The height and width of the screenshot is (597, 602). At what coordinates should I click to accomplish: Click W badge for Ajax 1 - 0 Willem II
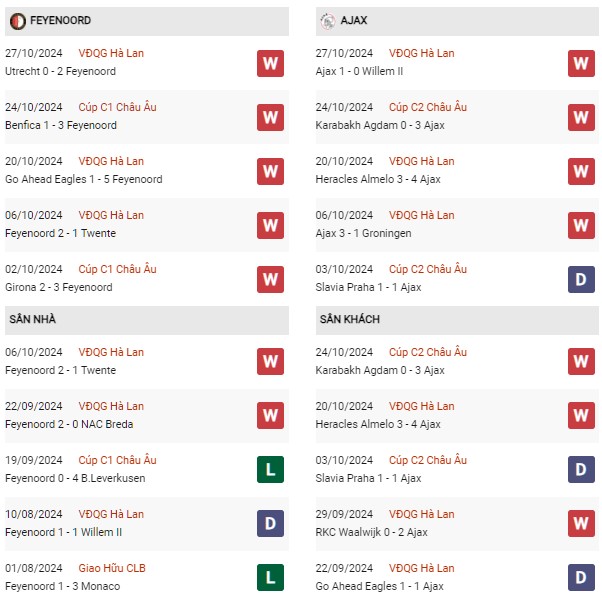[581, 63]
